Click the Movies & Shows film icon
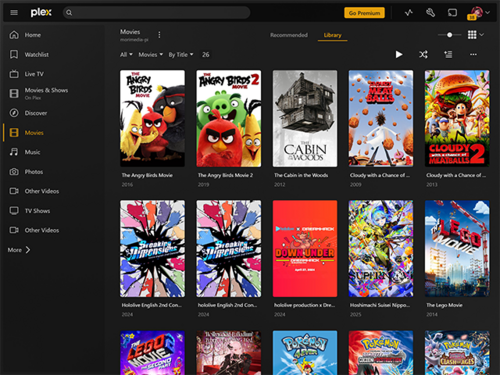 pyautogui.click(x=14, y=93)
